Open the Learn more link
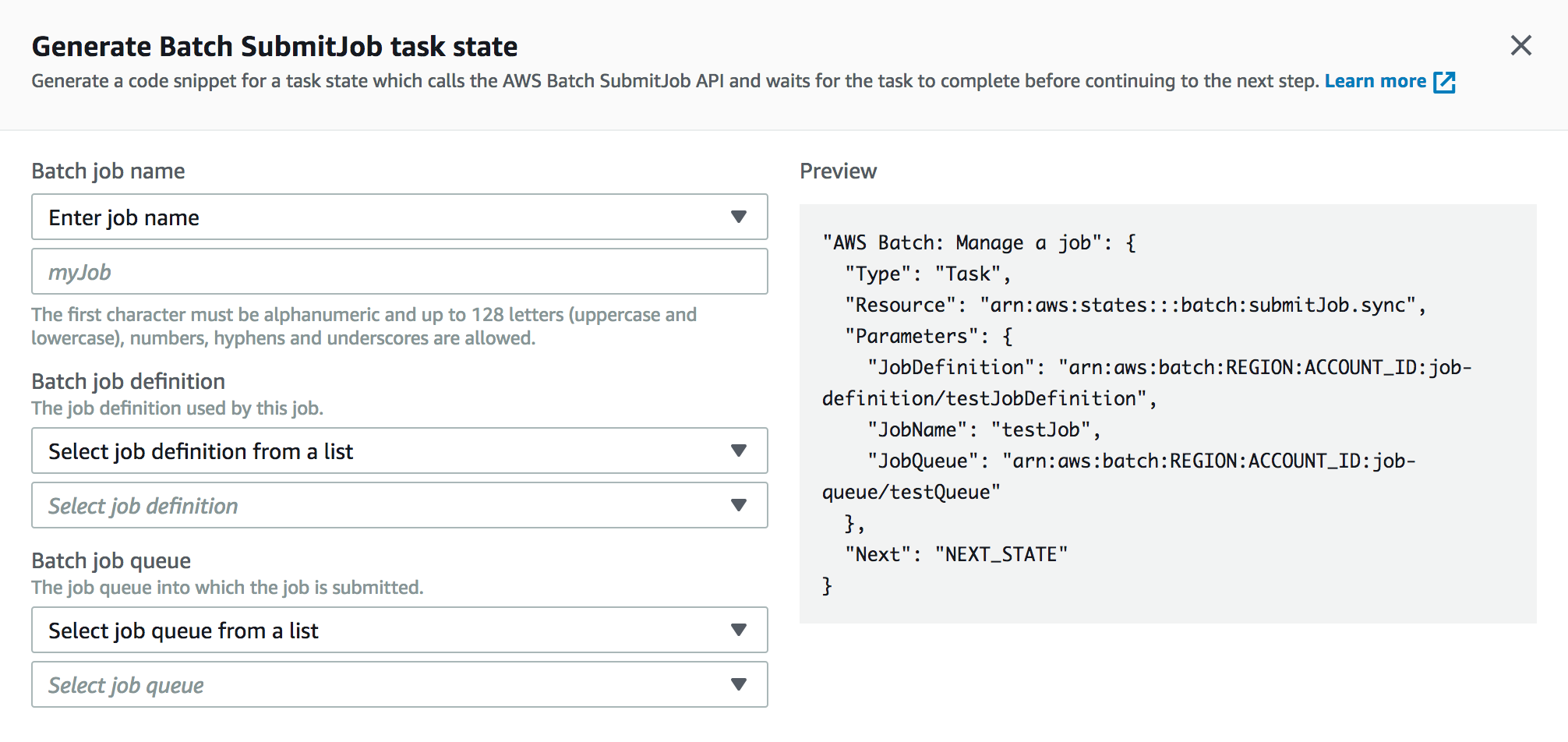 click(x=1375, y=81)
